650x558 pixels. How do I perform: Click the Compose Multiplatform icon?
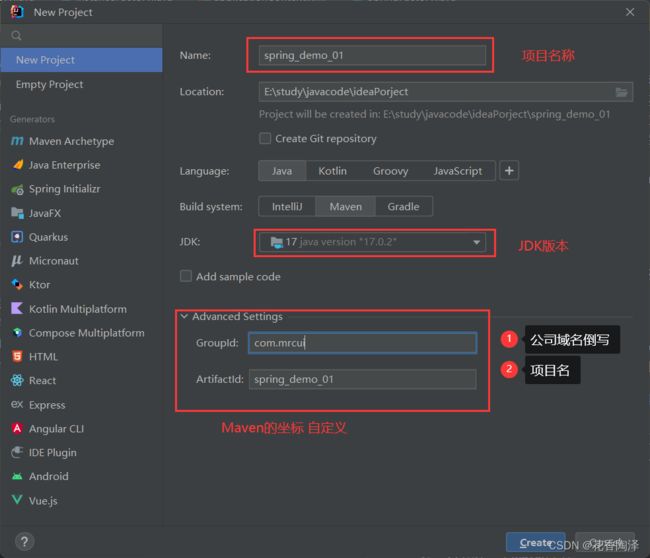pos(17,332)
